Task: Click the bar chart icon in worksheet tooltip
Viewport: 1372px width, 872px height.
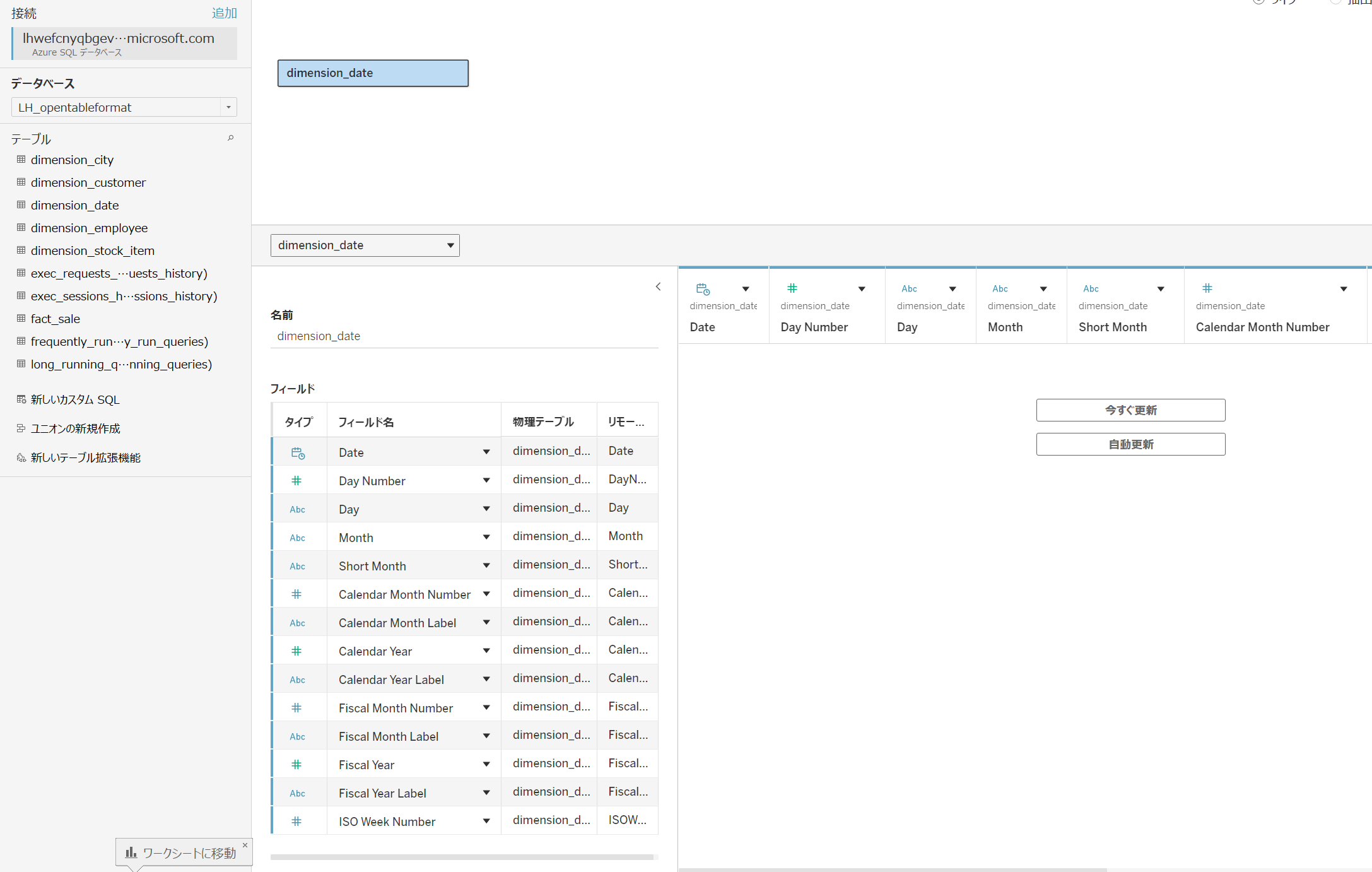Action: coord(131,852)
